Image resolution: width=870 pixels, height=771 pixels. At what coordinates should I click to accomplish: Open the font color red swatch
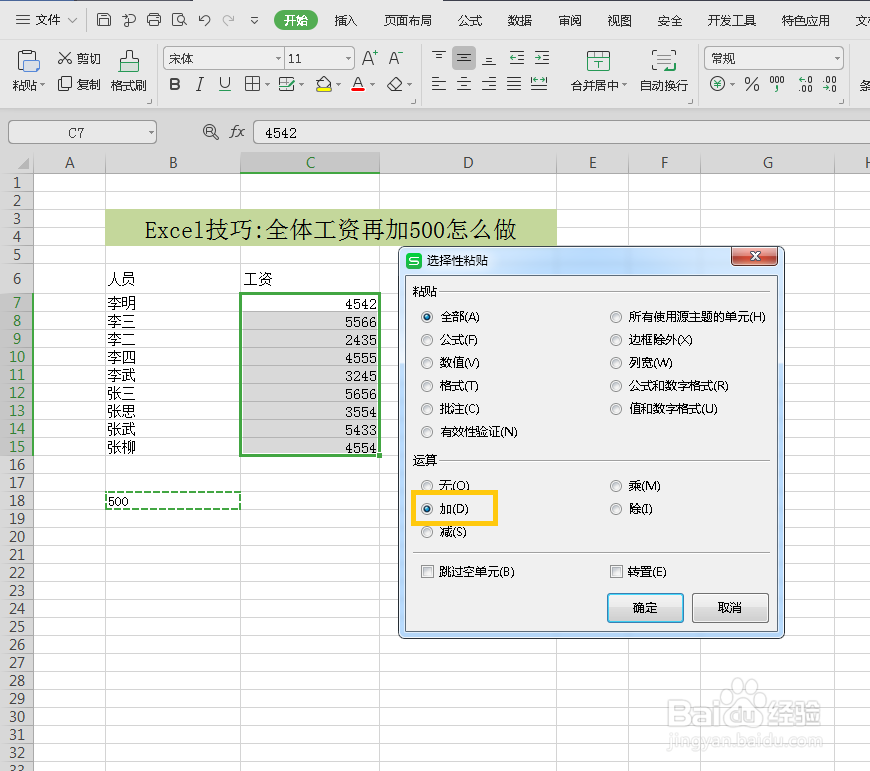[360, 85]
